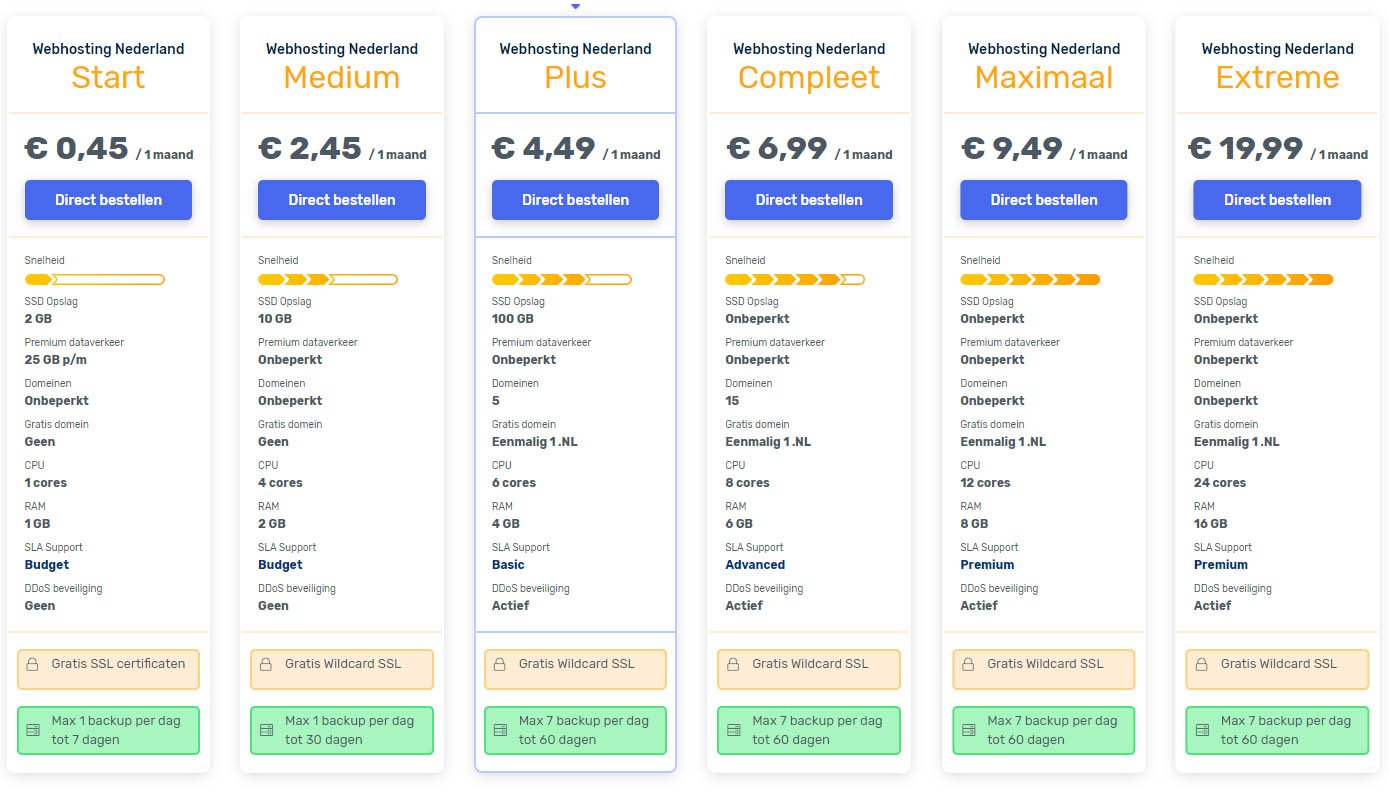Click the backup icon in Plus plan
Viewport: 1389px width, 792px height.
click(500, 731)
